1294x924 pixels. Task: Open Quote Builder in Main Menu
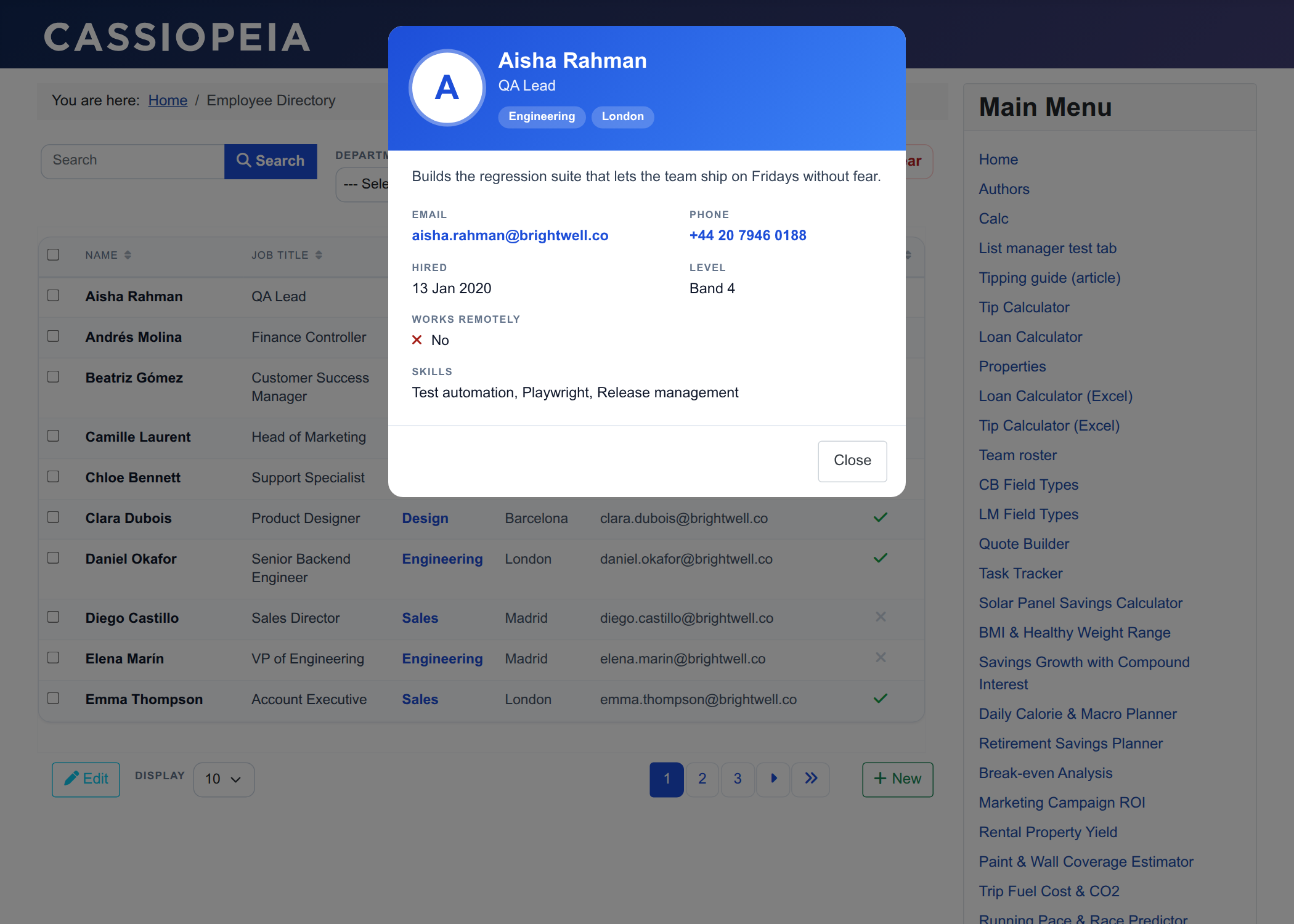(1024, 544)
